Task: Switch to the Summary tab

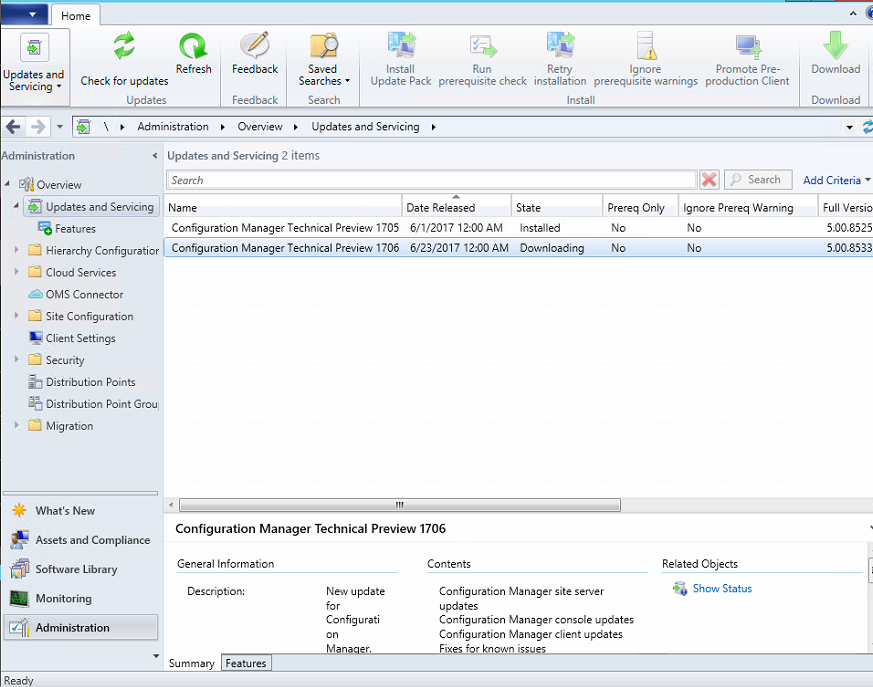Action: (x=192, y=663)
